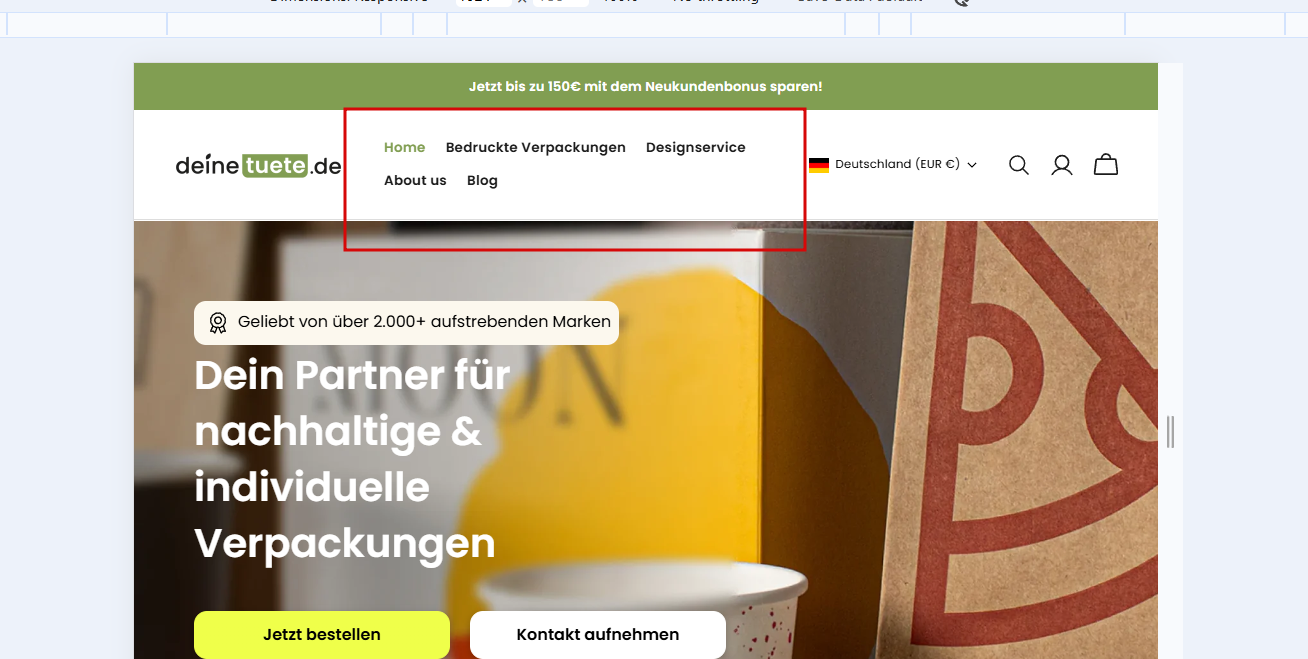Click the Jetzt bestellen button

pyautogui.click(x=322, y=634)
